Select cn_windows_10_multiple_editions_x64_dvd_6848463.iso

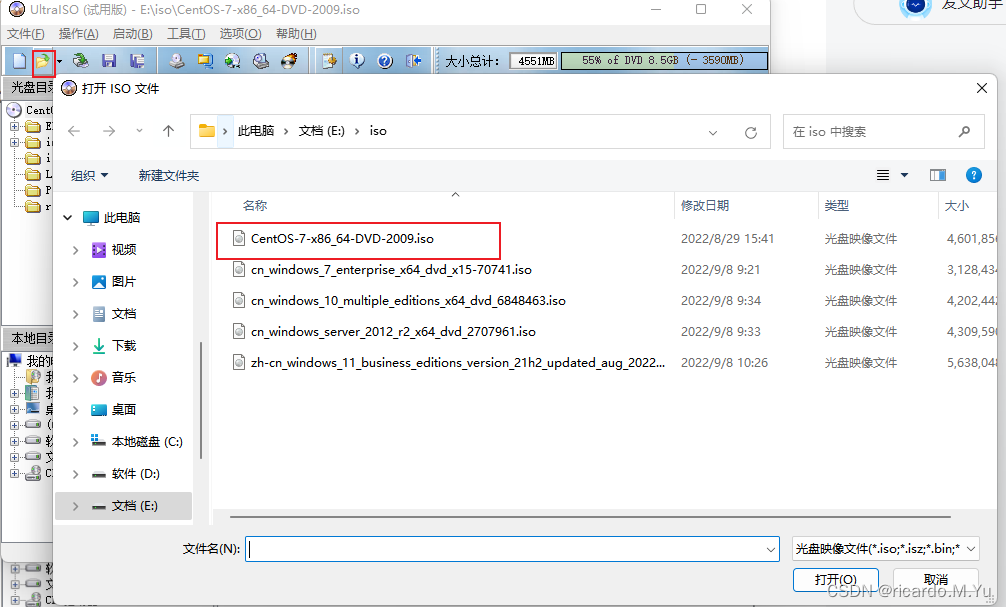[408, 301]
